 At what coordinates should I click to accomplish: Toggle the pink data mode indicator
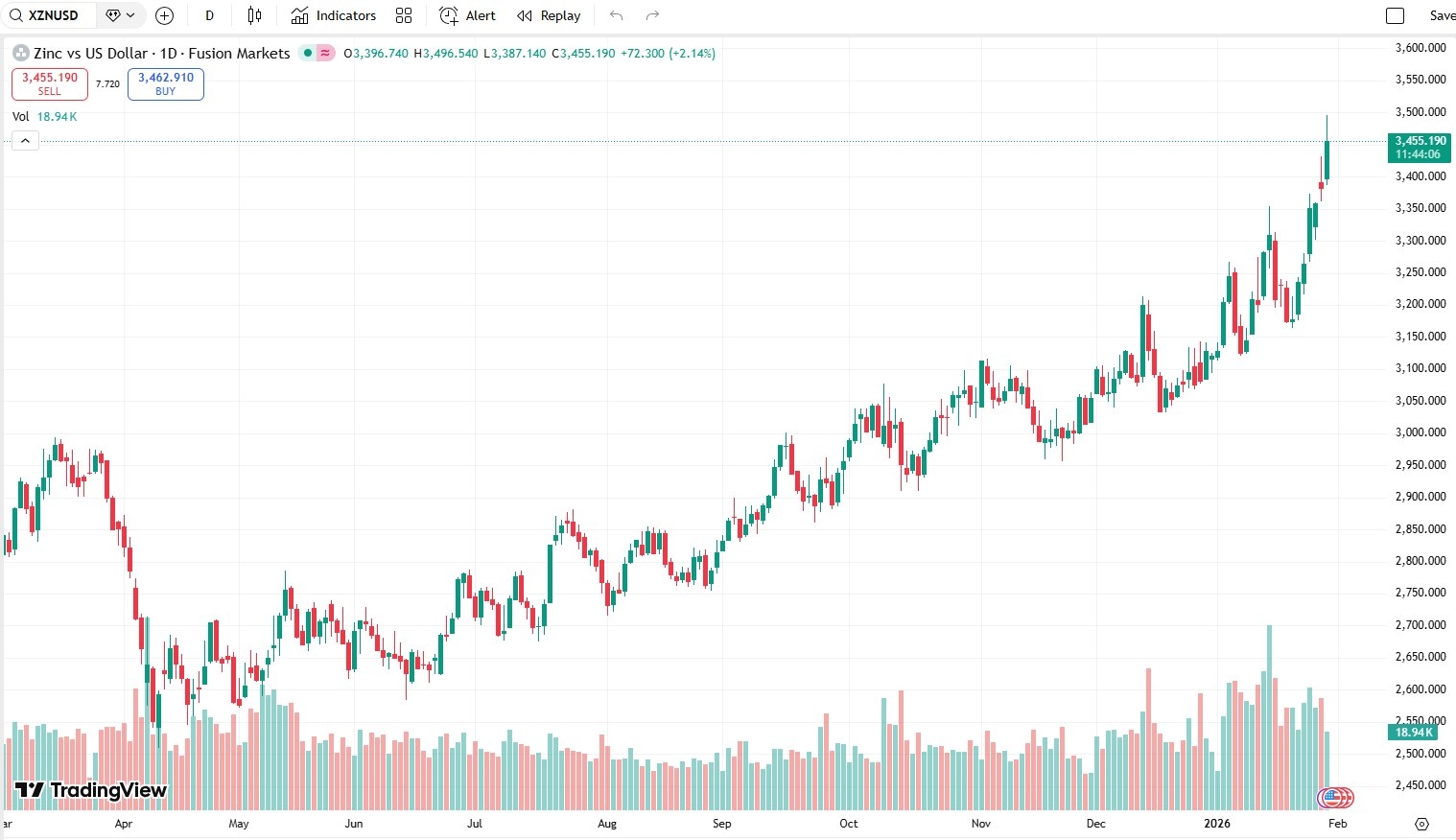coord(325,54)
